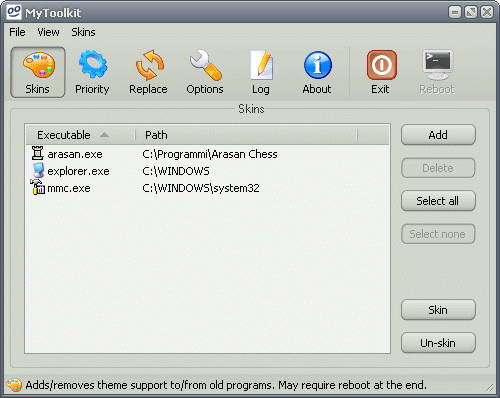Click the Select all button

coord(438,201)
